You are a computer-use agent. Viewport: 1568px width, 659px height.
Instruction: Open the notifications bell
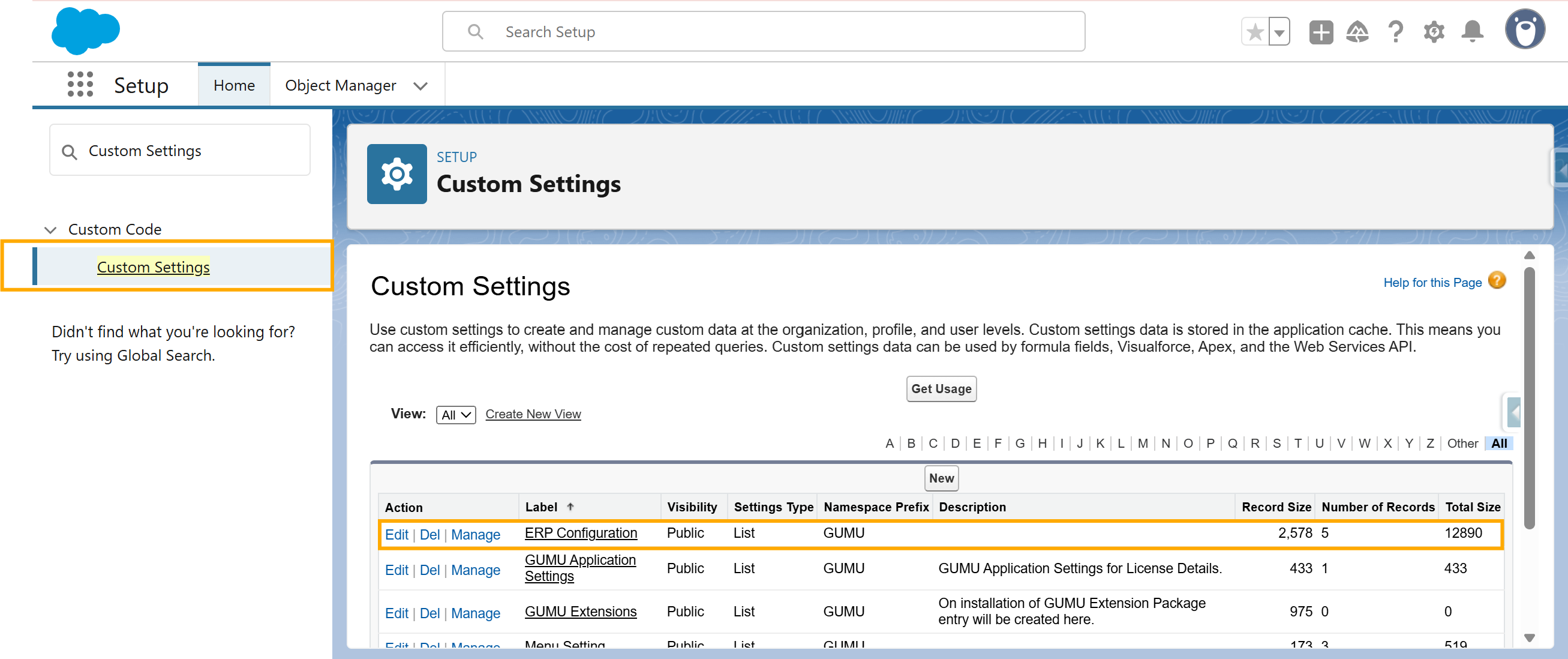[x=1472, y=32]
